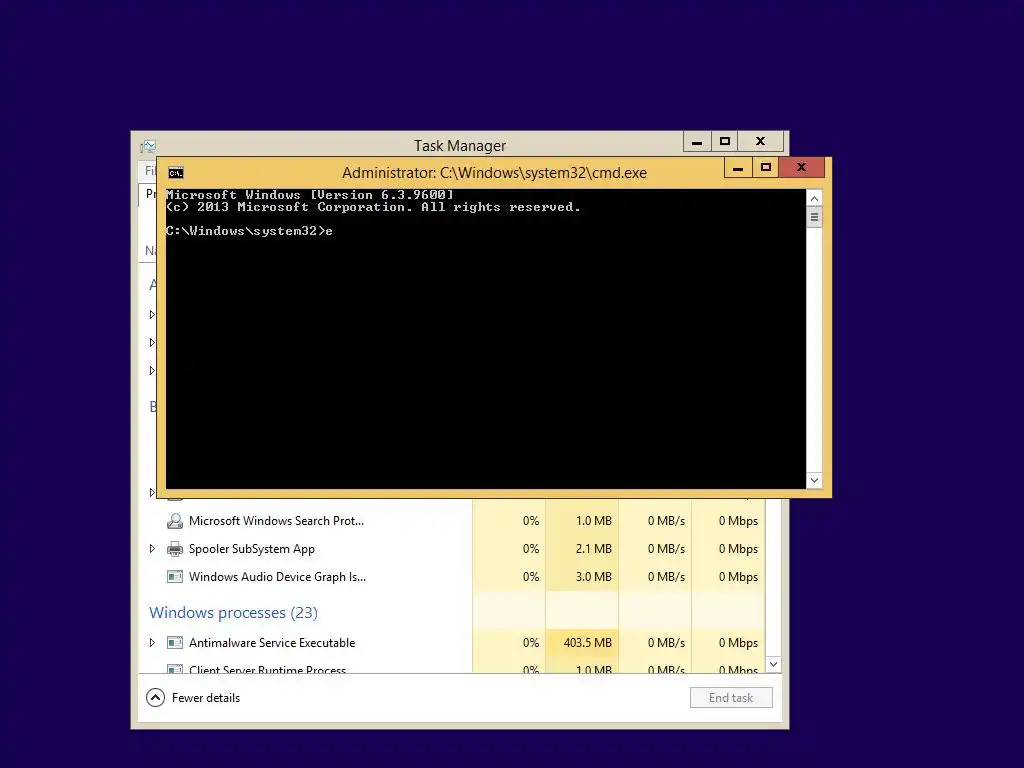Click the Task Manager title text
1024x768 pixels.
460,146
